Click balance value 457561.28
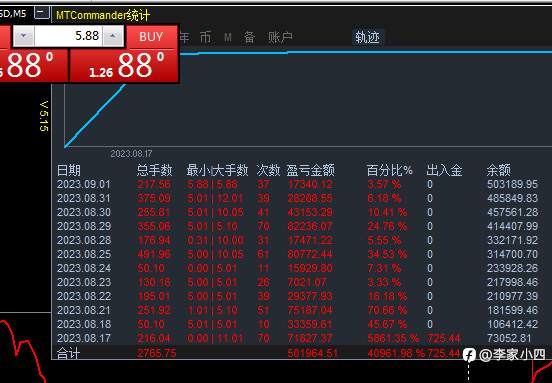Viewport: 552px width, 383px height. (x=513, y=212)
